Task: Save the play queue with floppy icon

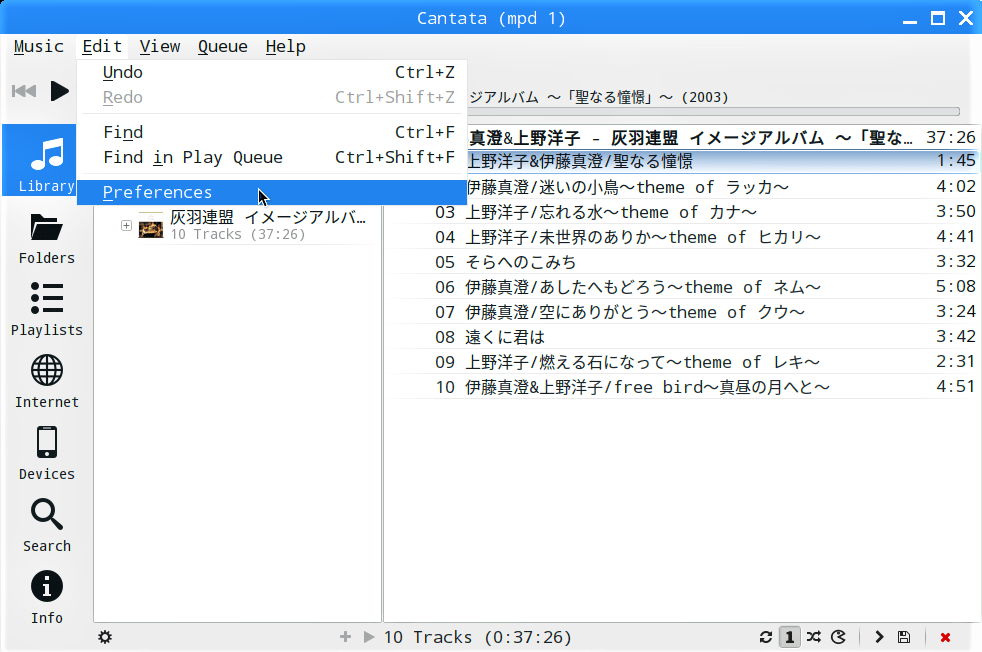Action: 904,637
